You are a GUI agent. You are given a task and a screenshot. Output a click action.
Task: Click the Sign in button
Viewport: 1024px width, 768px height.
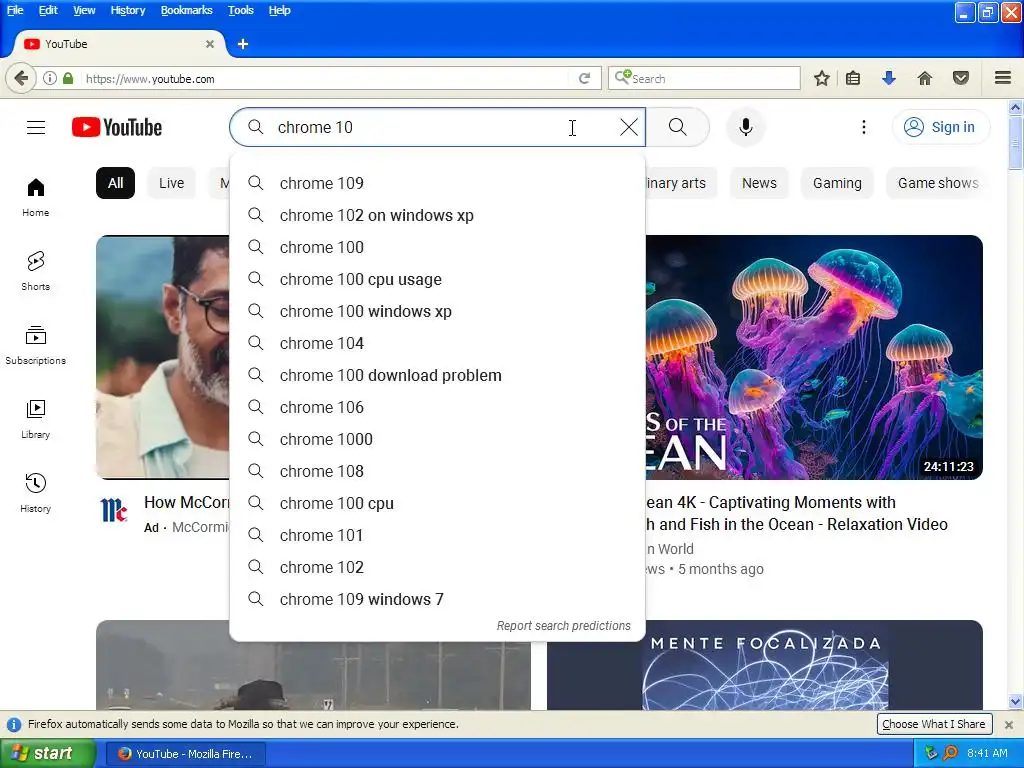[940, 127]
